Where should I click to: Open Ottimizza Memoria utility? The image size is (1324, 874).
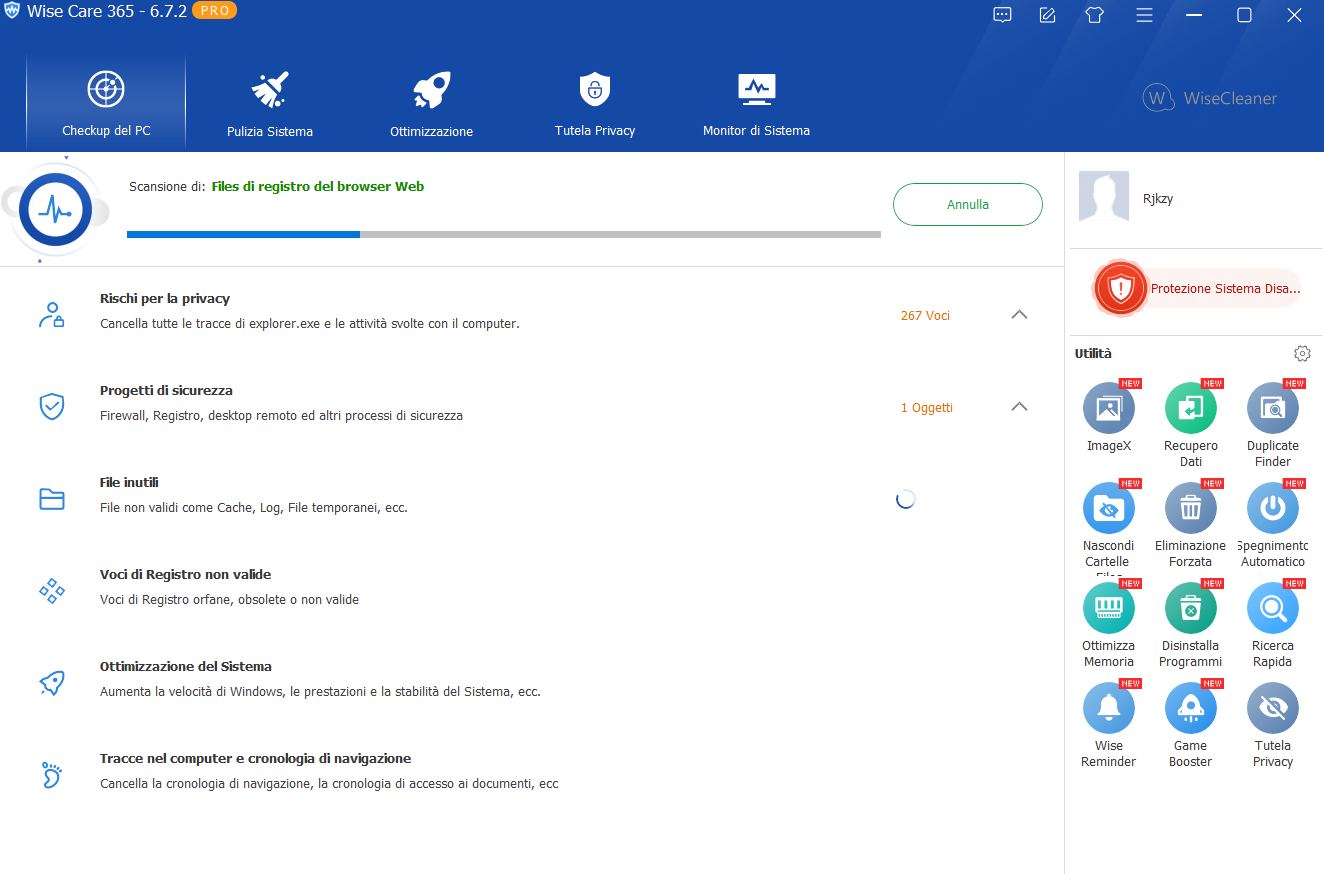[1109, 608]
